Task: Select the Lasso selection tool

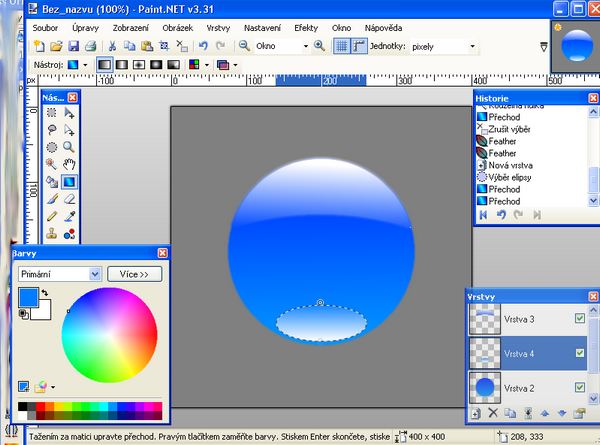Action: tap(51, 130)
